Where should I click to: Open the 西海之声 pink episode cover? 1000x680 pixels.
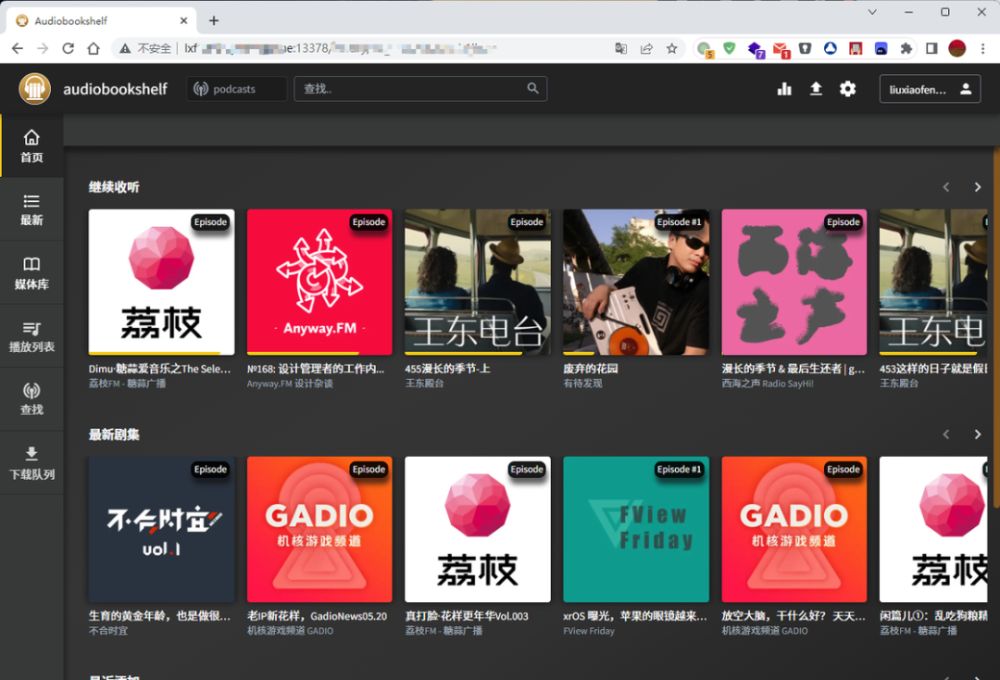click(794, 282)
